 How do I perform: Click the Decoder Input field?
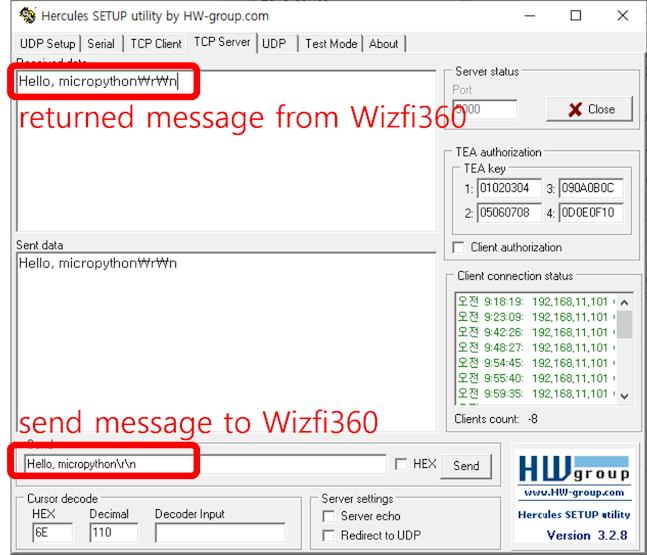[x=220, y=533]
